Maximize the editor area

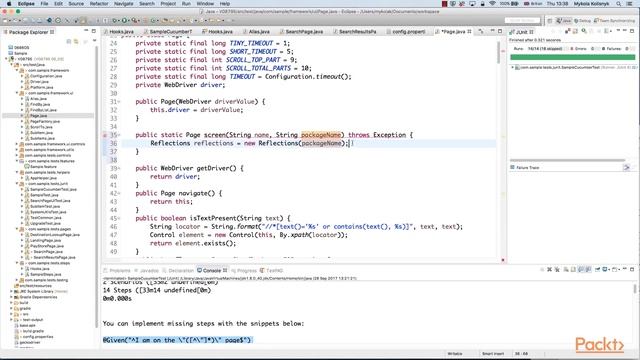click(500, 31)
